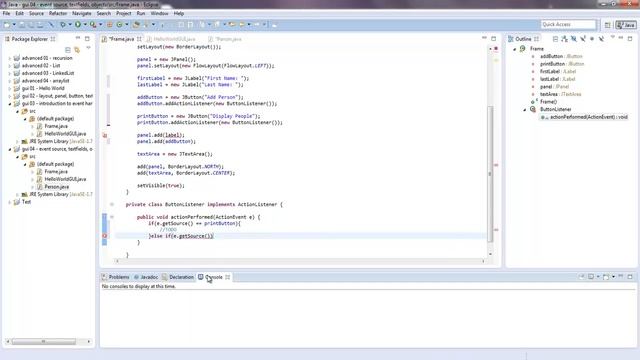The height and width of the screenshot is (360, 640).
Task: Click the Display Selected Console icon
Action: click(x=591, y=277)
